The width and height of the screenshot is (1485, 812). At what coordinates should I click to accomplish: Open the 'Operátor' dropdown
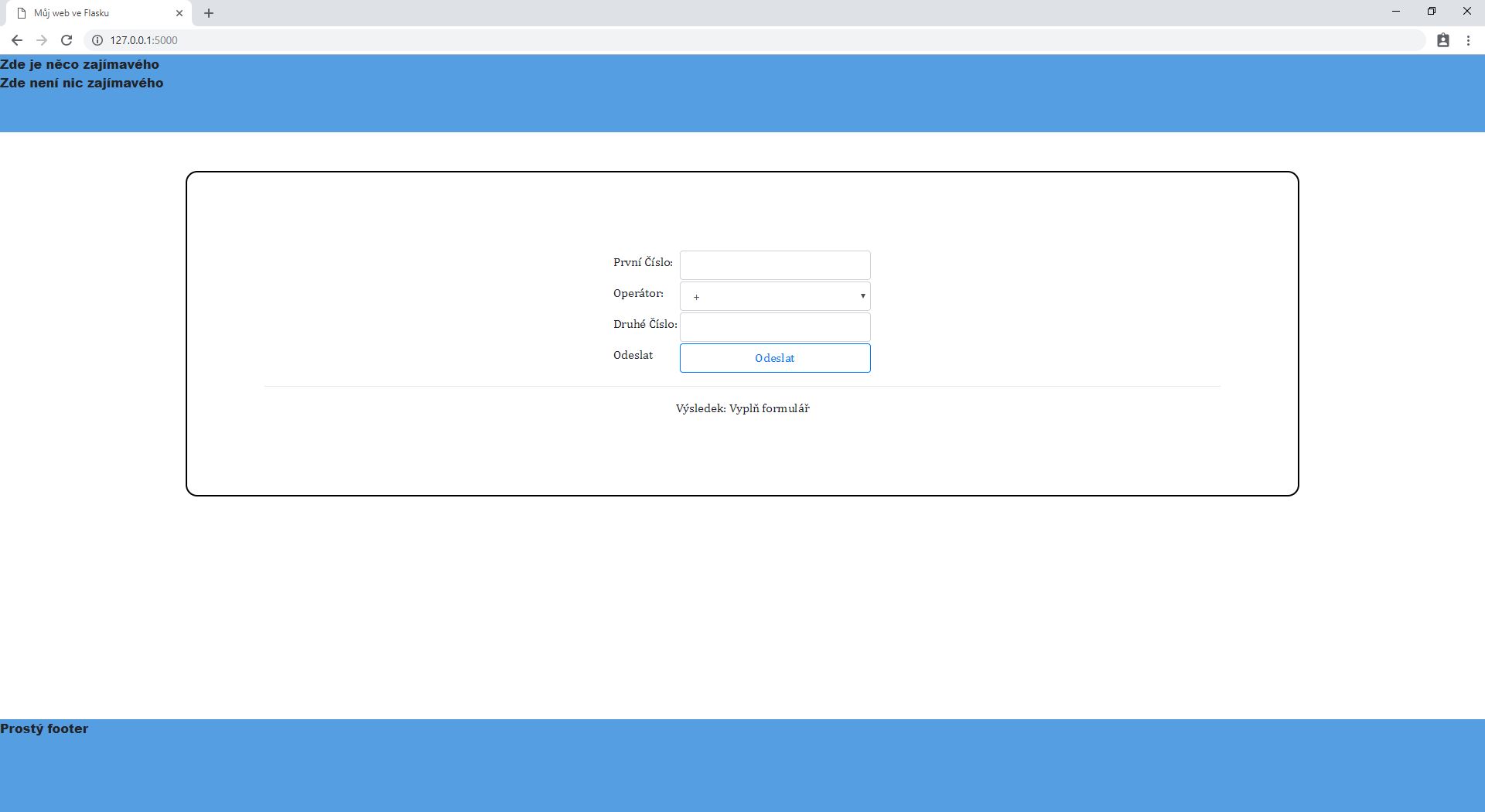775,296
